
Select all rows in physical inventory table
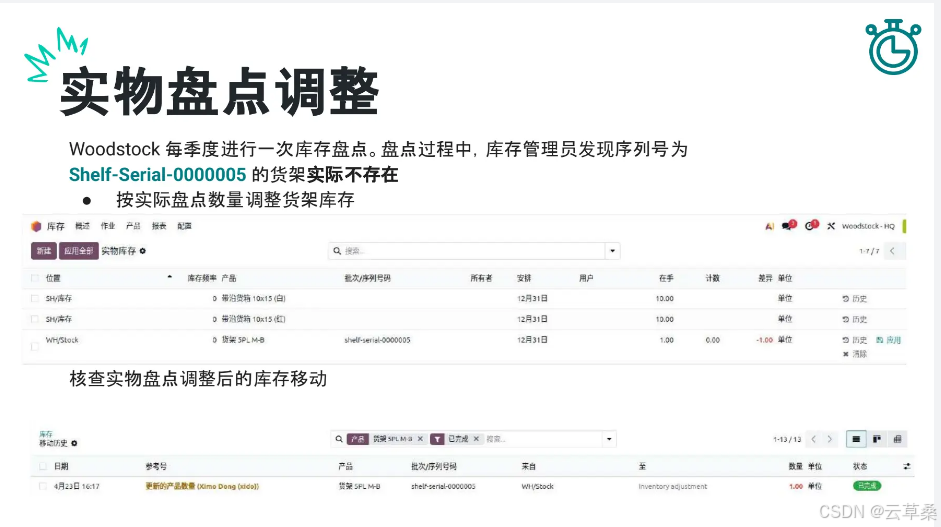[35, 278]
